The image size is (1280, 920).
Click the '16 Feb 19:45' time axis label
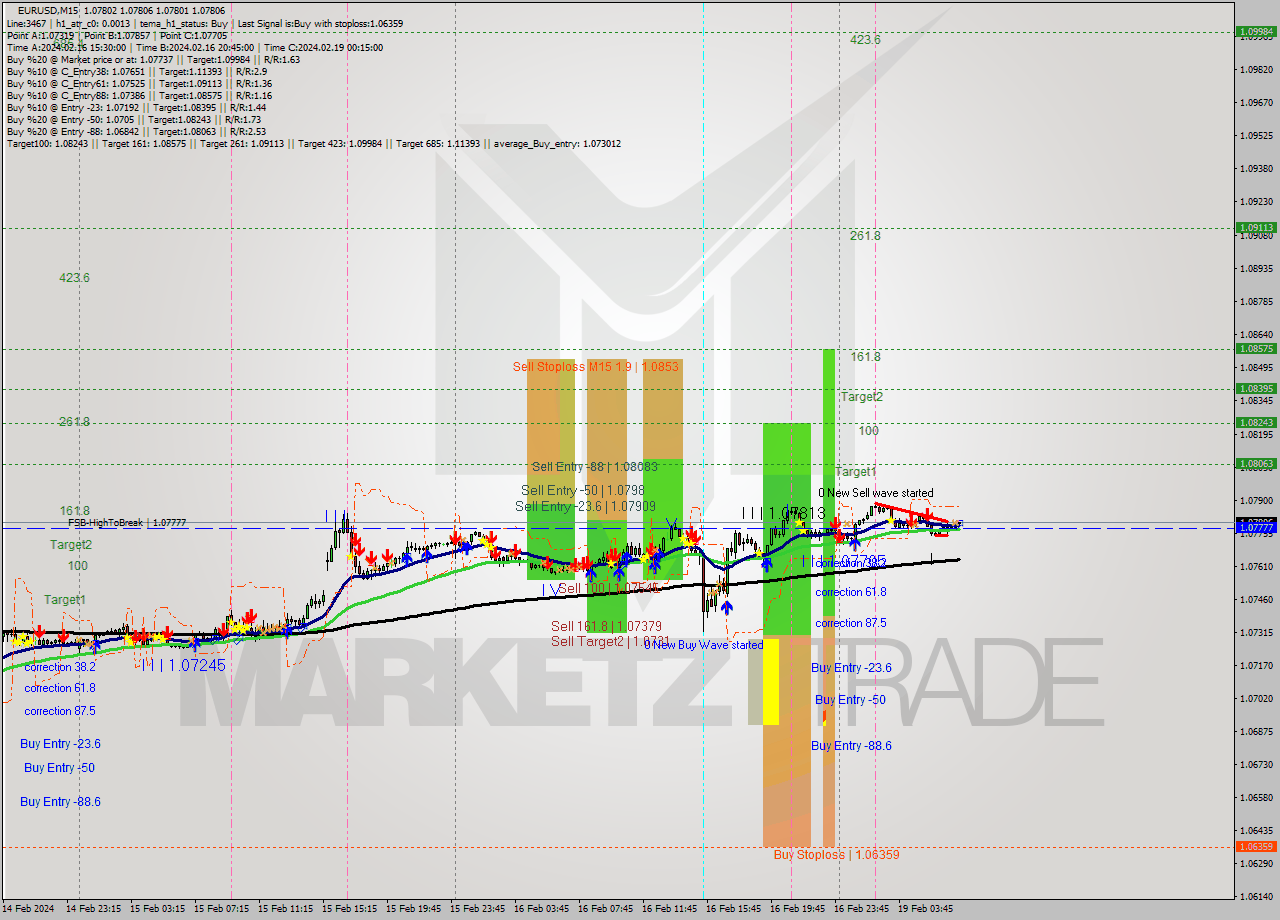797,909
